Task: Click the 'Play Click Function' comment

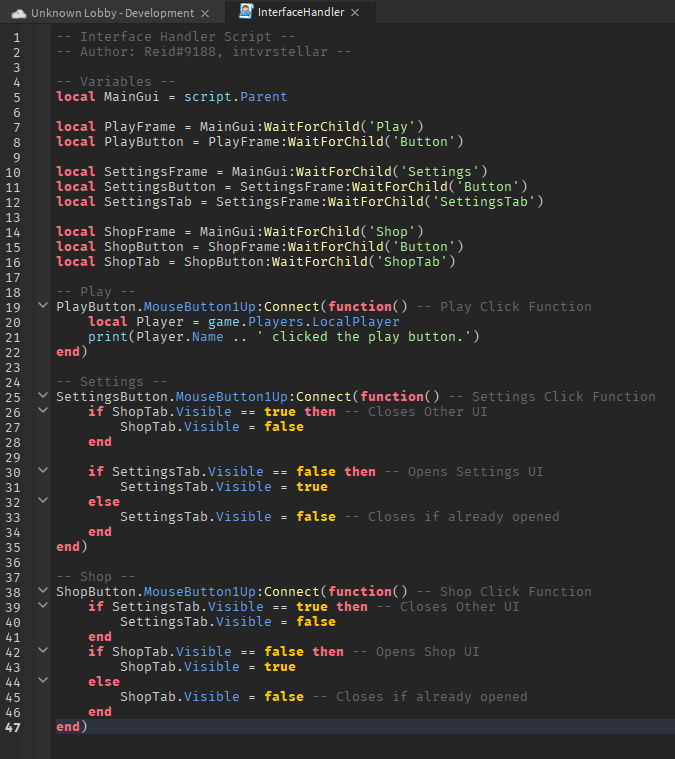Action: pos(504,307)
